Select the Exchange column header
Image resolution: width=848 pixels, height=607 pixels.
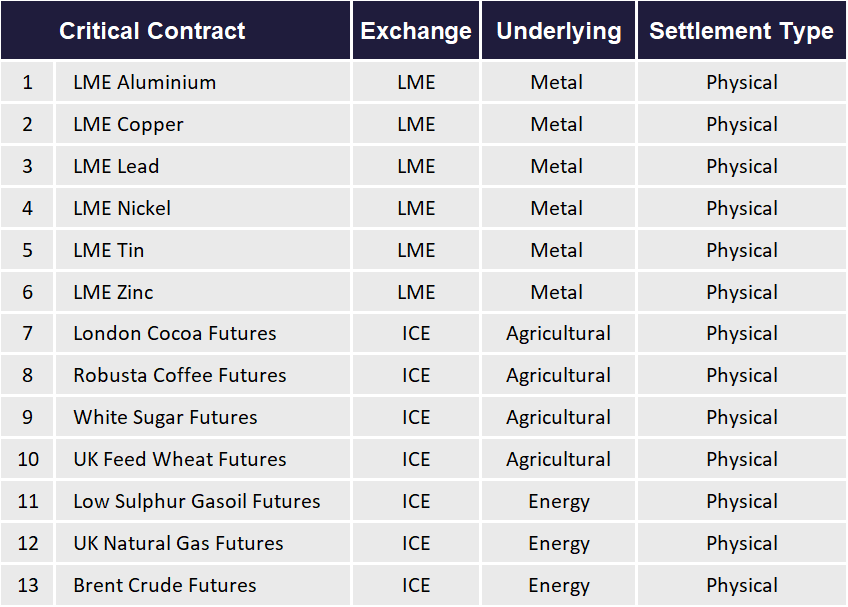click(x=416, y=30)
